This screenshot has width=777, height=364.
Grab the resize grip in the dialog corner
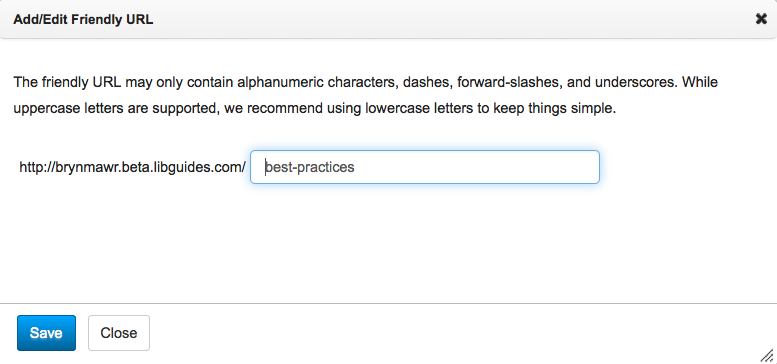(x=767, y=355)
